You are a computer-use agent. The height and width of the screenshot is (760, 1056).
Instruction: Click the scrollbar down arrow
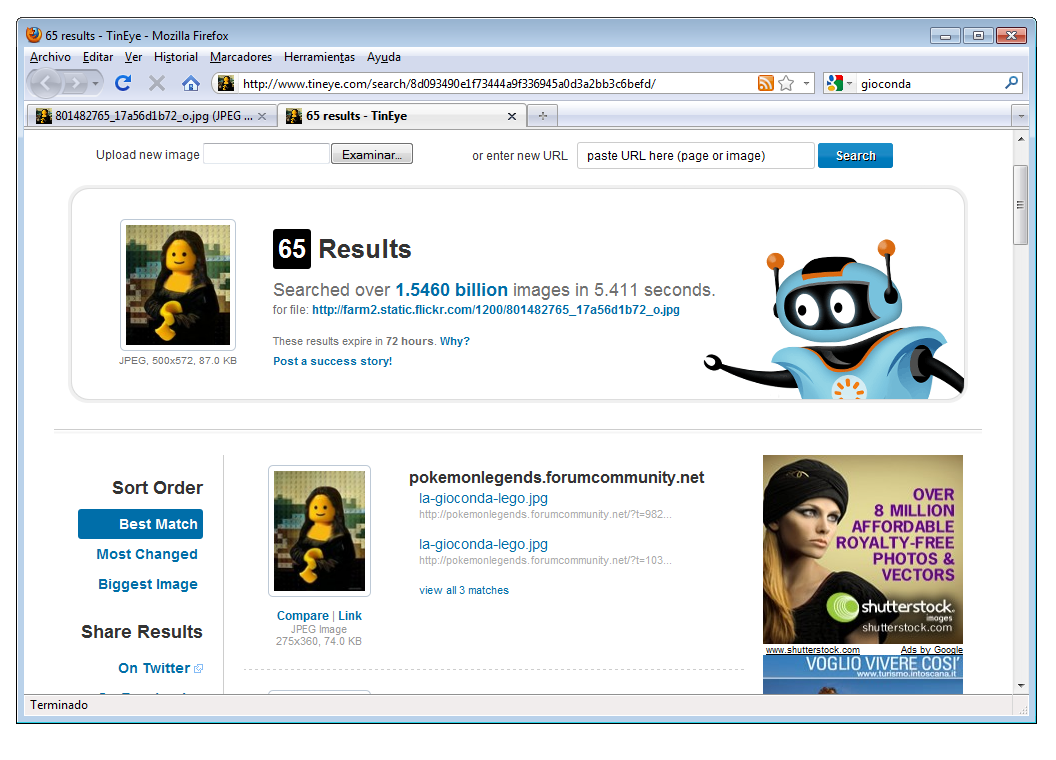click(x=1021, y=686)
